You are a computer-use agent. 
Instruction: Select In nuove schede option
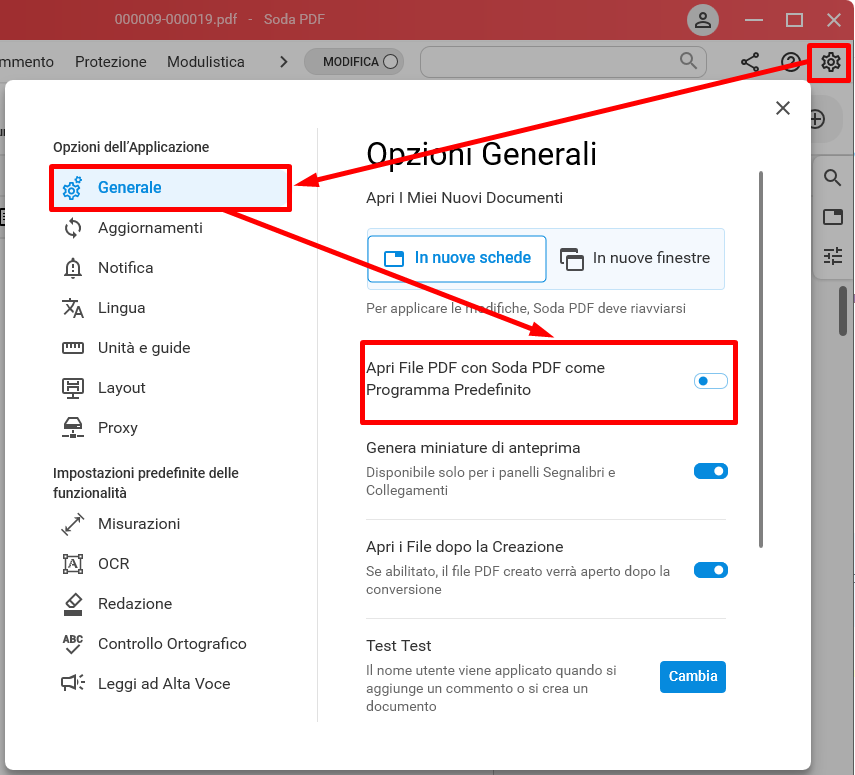(457, 259)
